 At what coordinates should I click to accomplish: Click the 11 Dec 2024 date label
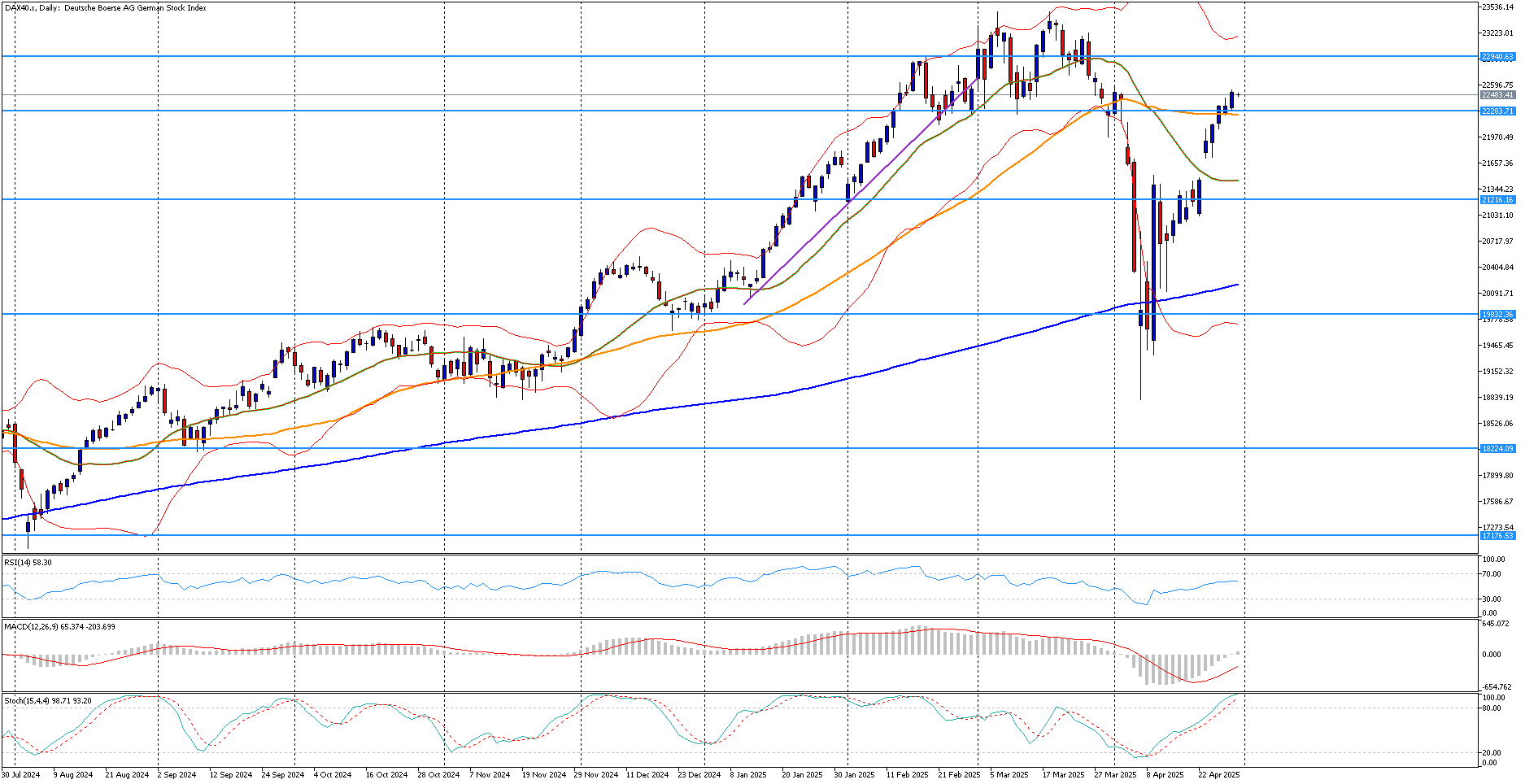coord(647,775)
